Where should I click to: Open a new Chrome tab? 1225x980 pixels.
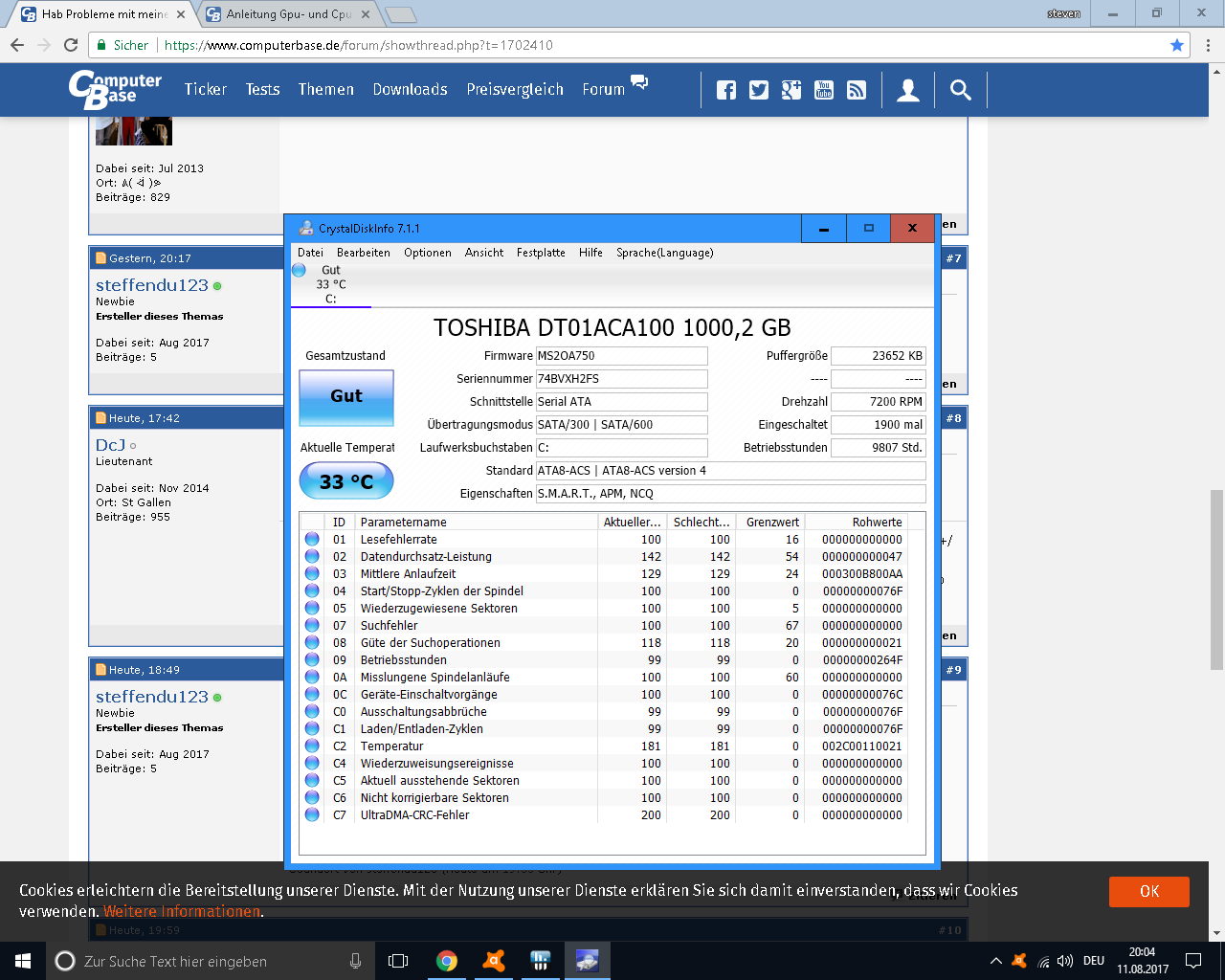point(401,14)
